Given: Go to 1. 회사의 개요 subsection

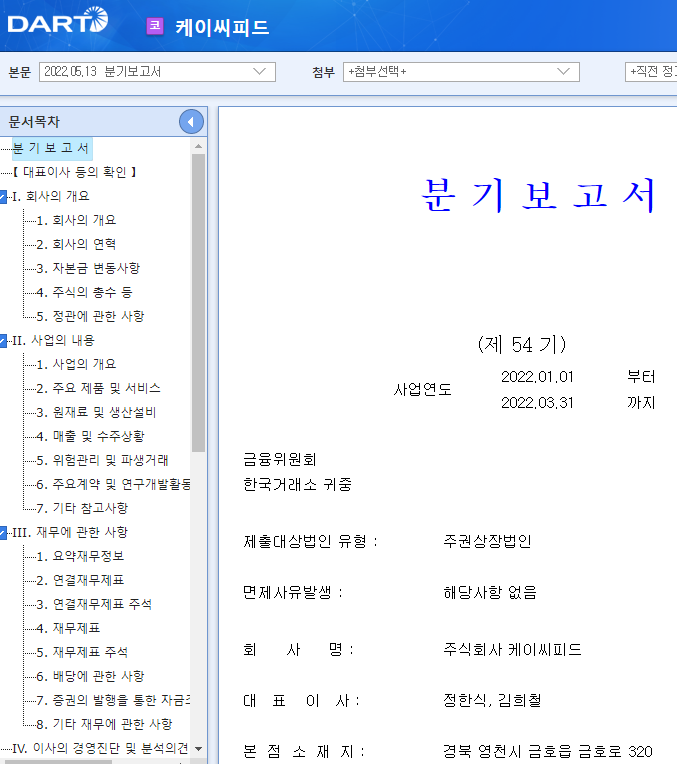Looking at the screenshot, I should coord(76,220).
